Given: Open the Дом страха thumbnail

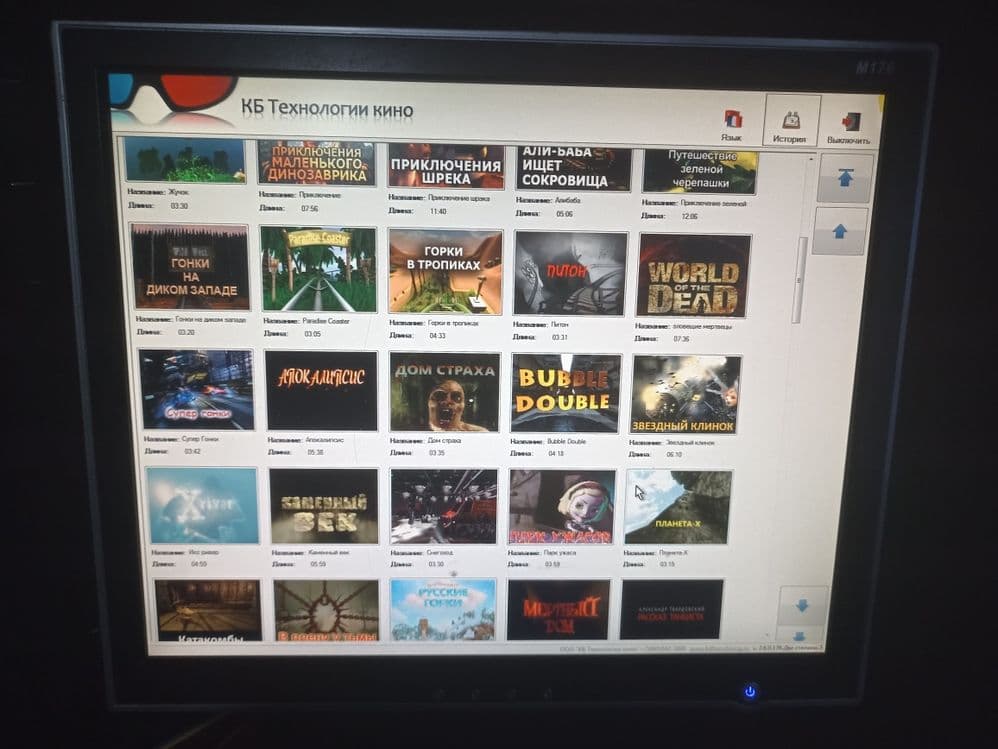Looking at the screenshot, I should click(x=445, y=393).
